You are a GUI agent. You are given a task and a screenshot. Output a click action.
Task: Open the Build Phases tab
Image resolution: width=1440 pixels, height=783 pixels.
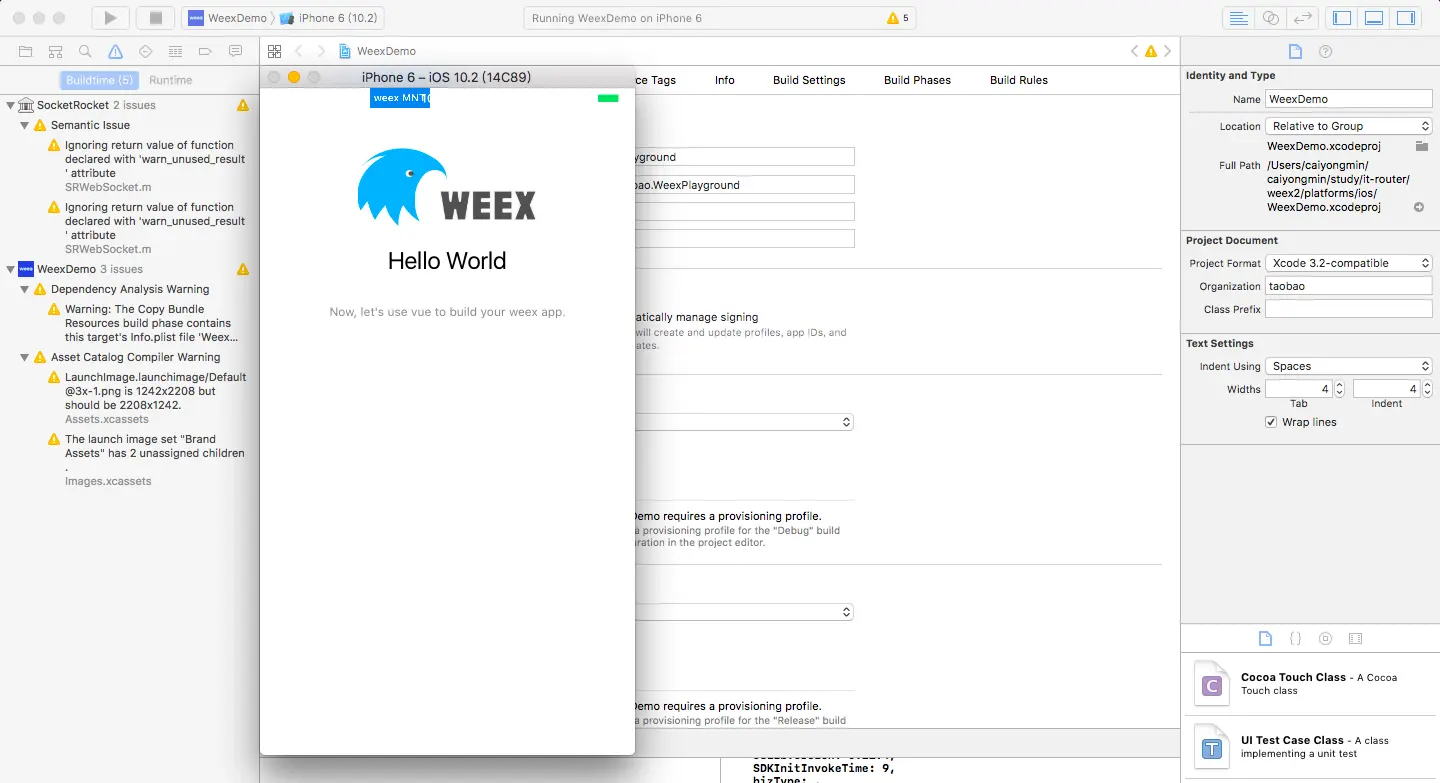coord(917,80)
